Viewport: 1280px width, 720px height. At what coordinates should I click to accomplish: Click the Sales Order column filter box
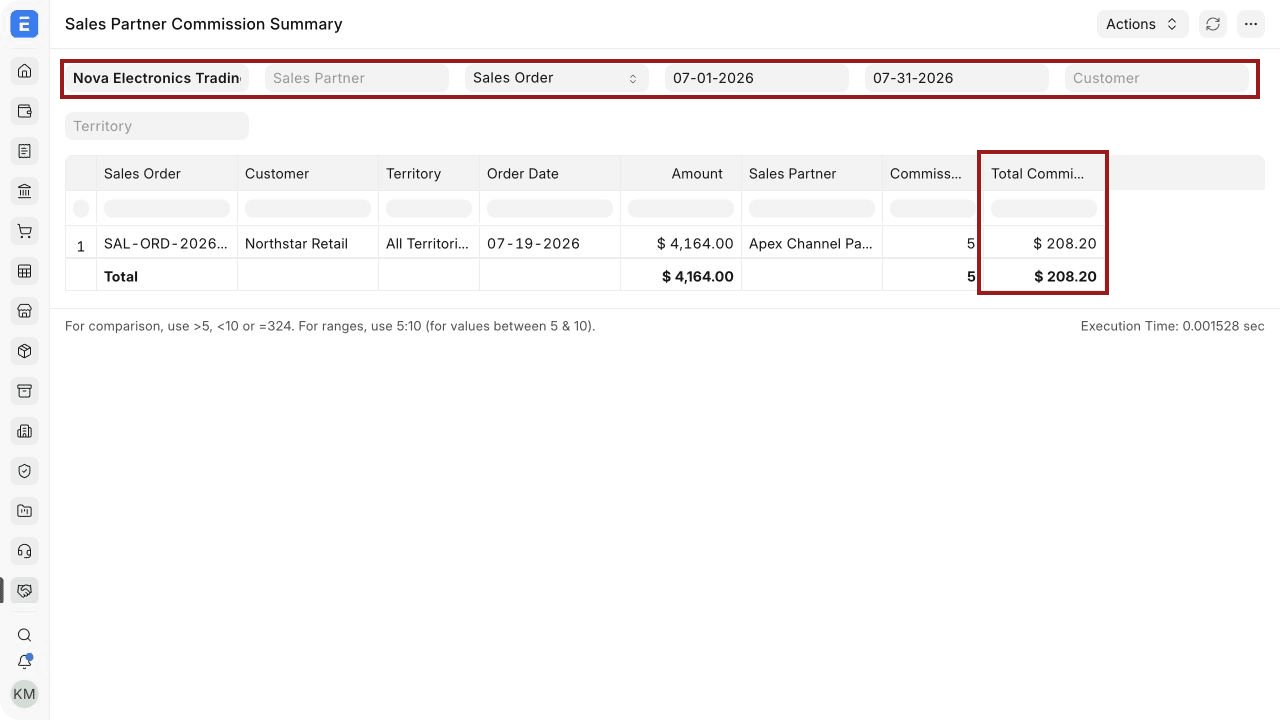tap(167, 209)
